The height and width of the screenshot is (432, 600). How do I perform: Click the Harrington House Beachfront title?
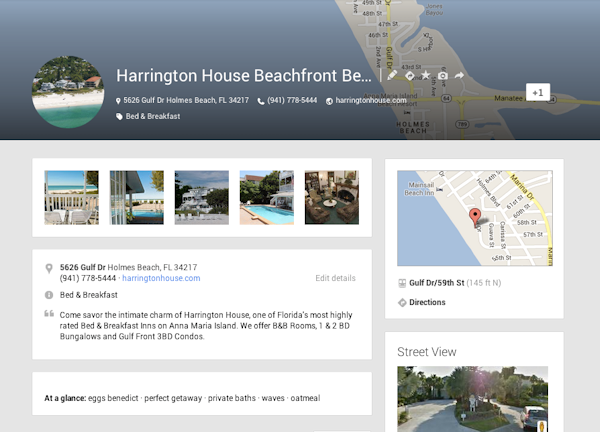click(244, 76)
